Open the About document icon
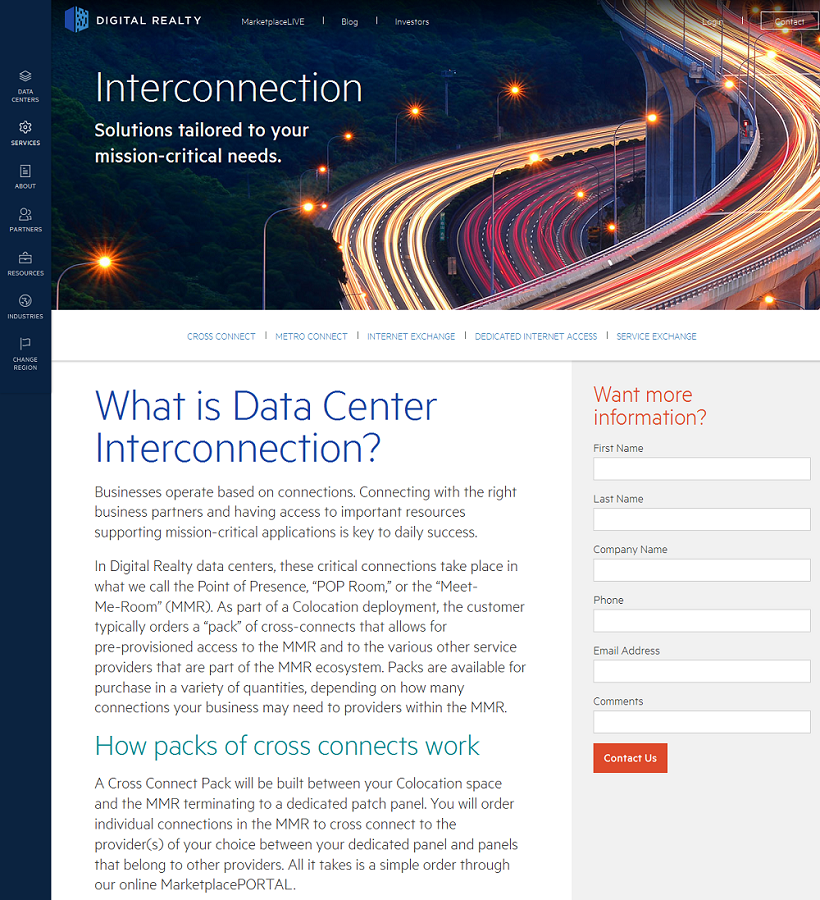This screenshot has height=900, width=820. click(25, 172)
